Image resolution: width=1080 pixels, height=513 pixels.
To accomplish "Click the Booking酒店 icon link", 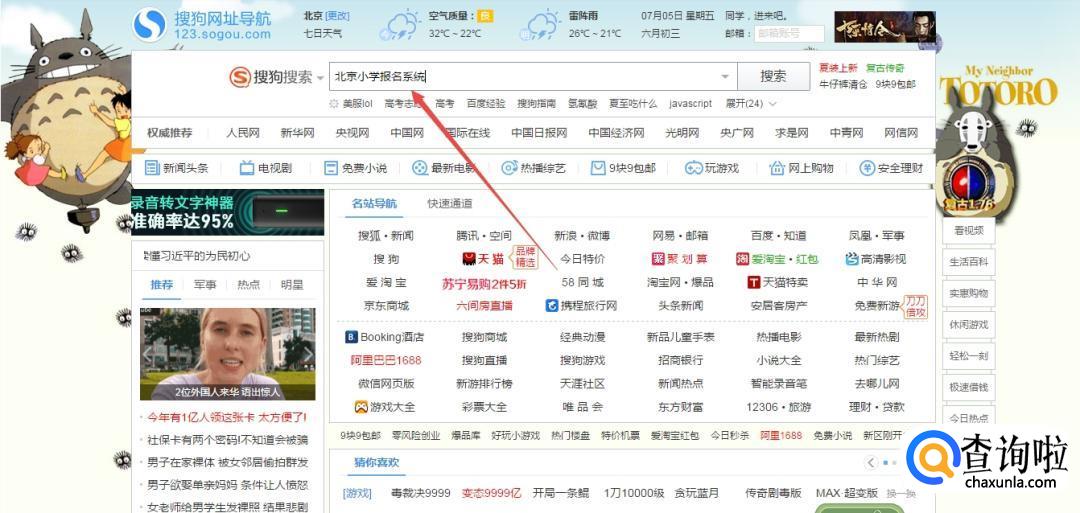I will tap(351, 337).
